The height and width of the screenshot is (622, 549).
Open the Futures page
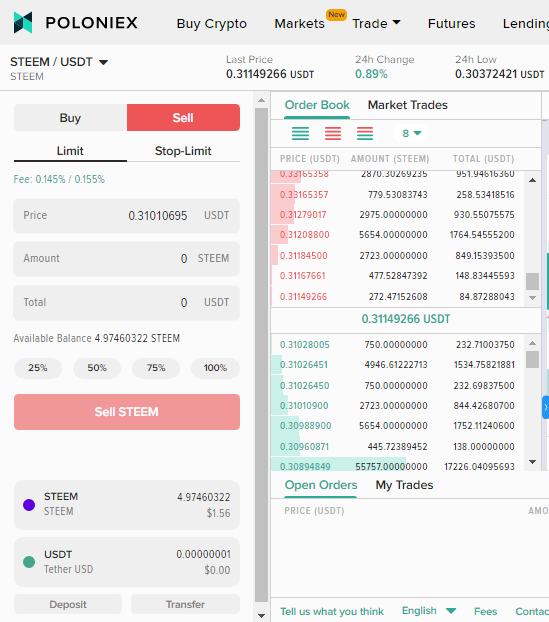(x=451, y=23)
